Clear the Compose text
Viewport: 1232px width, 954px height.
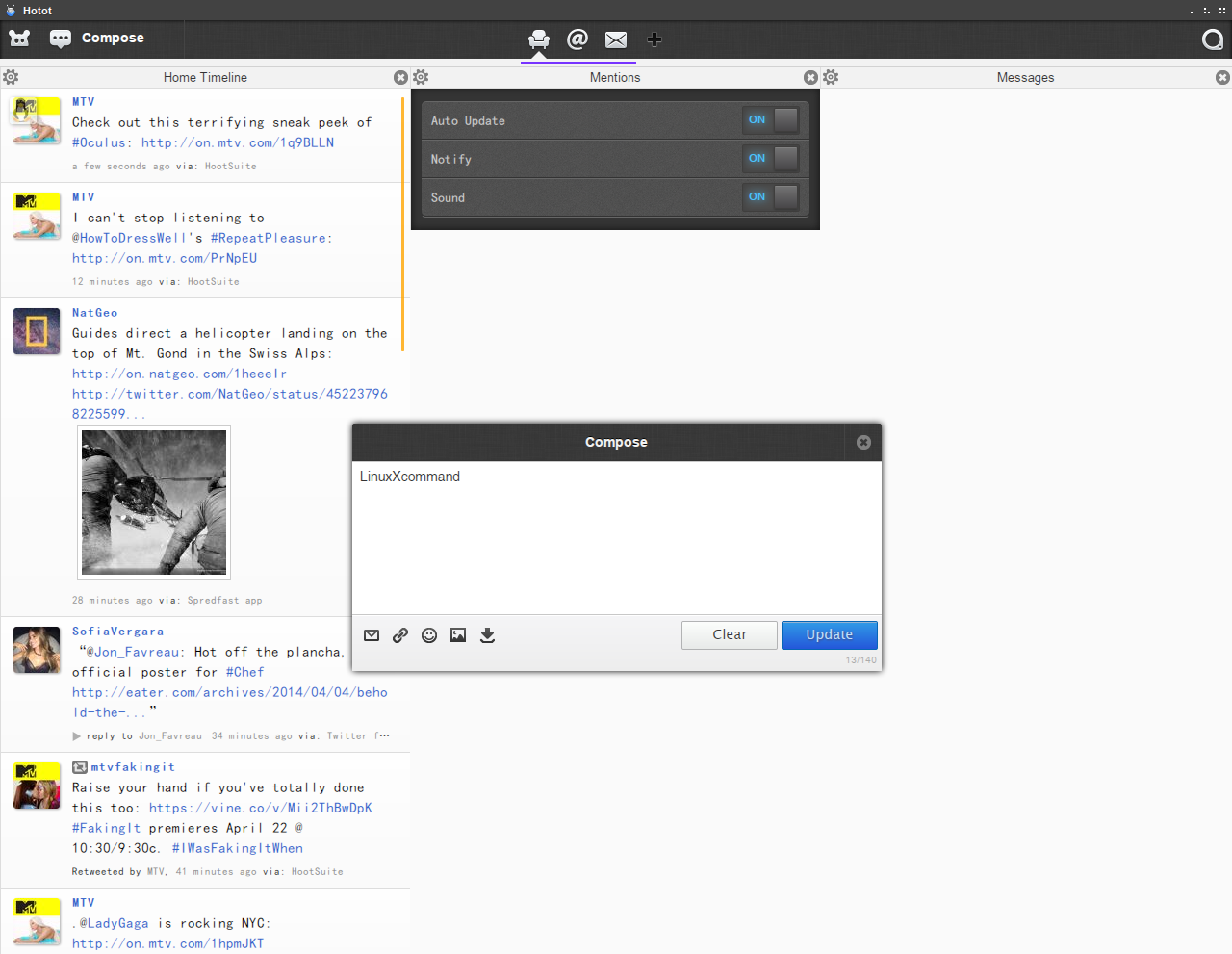(x=729, y=635)
